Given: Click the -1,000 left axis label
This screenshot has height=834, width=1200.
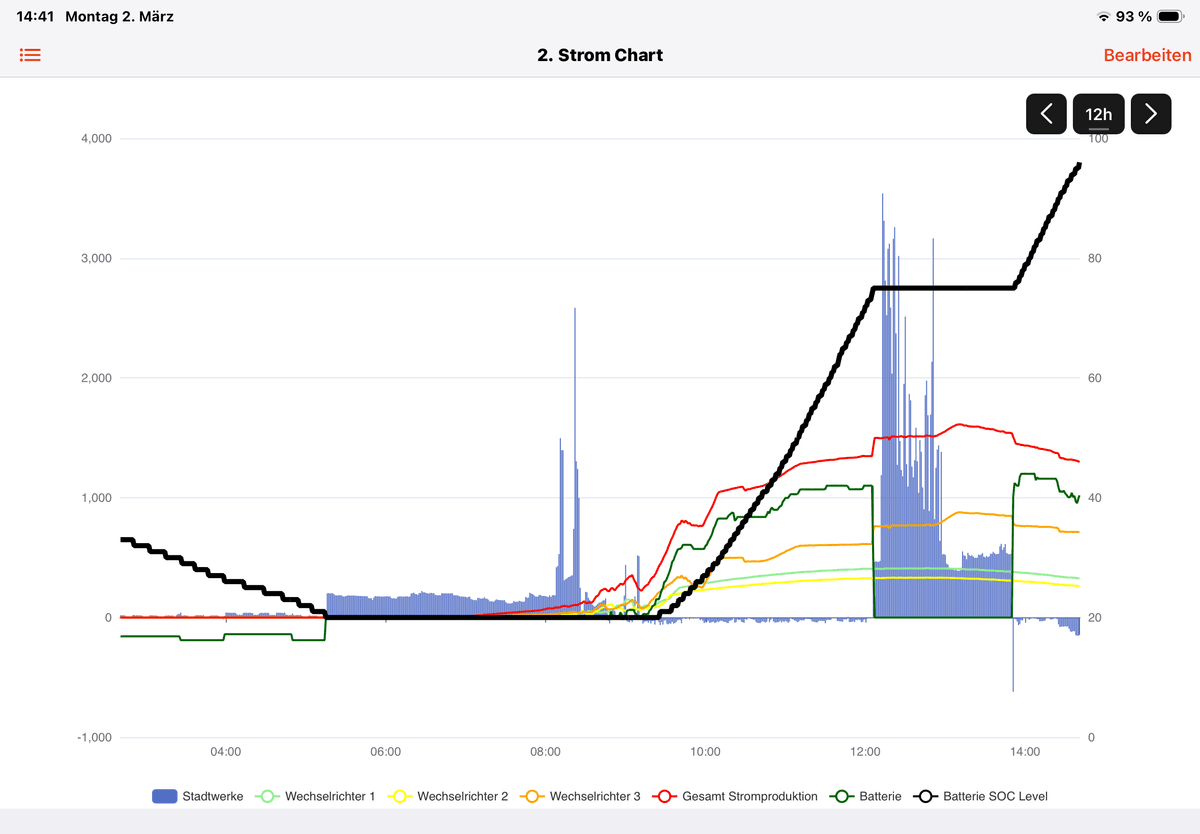Looking at the screenshot, I should pyautogui.click(x=94, y=738).
